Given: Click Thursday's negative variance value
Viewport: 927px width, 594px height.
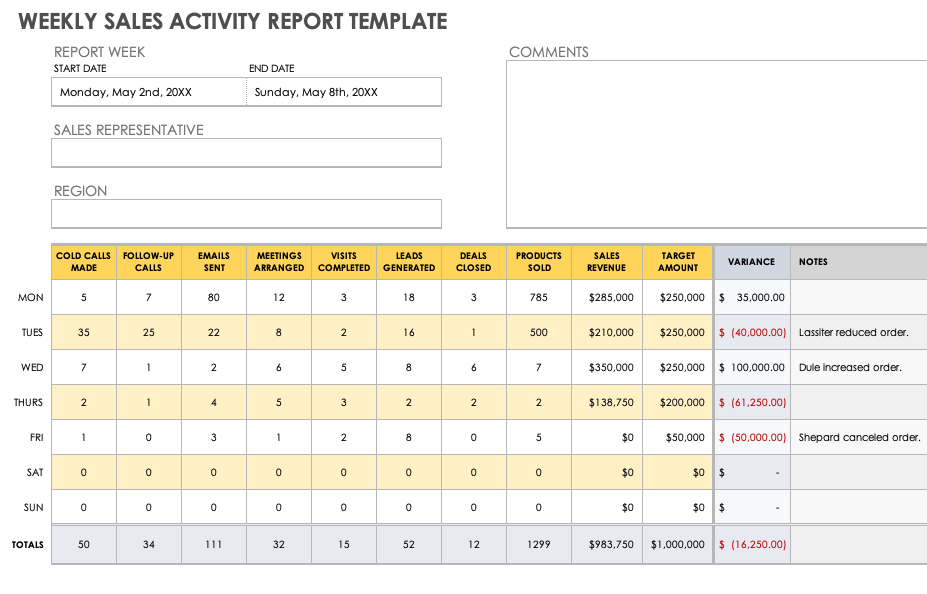Looking at the screenshot, I should pyautogui.click(x=751, y=402).
